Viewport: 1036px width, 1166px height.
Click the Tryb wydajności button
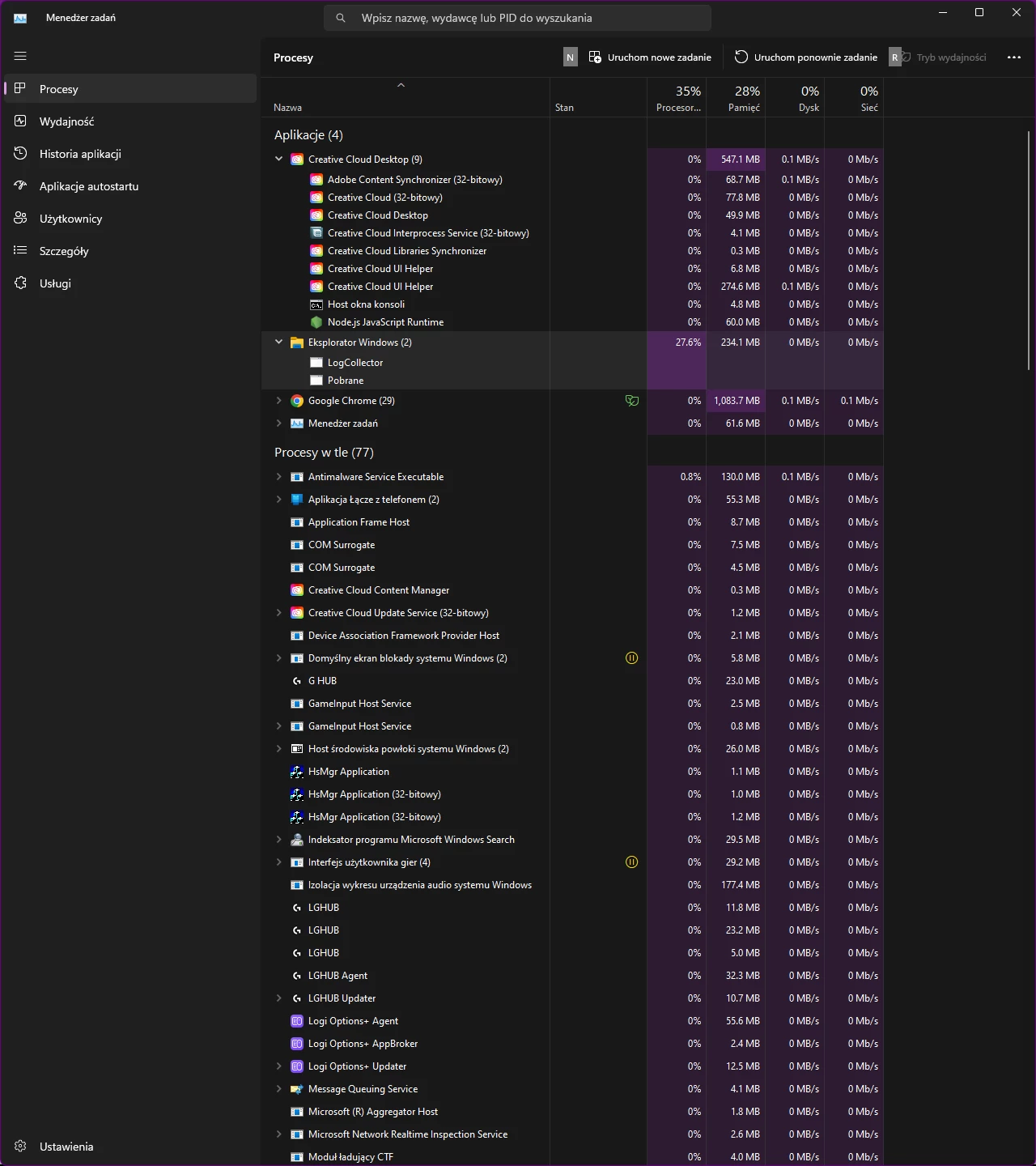945,57
